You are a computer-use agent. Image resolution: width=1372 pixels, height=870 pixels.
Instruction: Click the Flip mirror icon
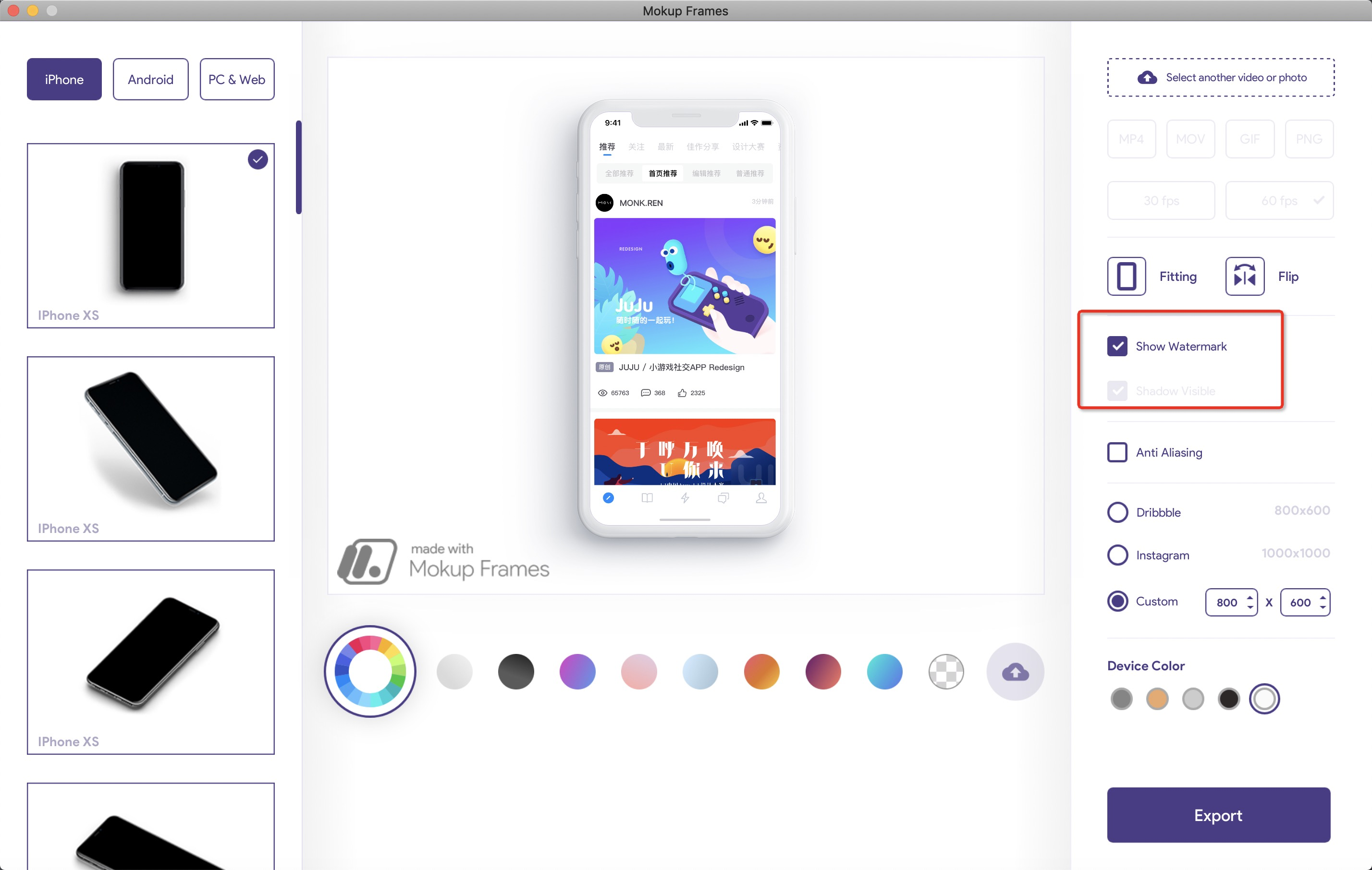pos(1244,276)
